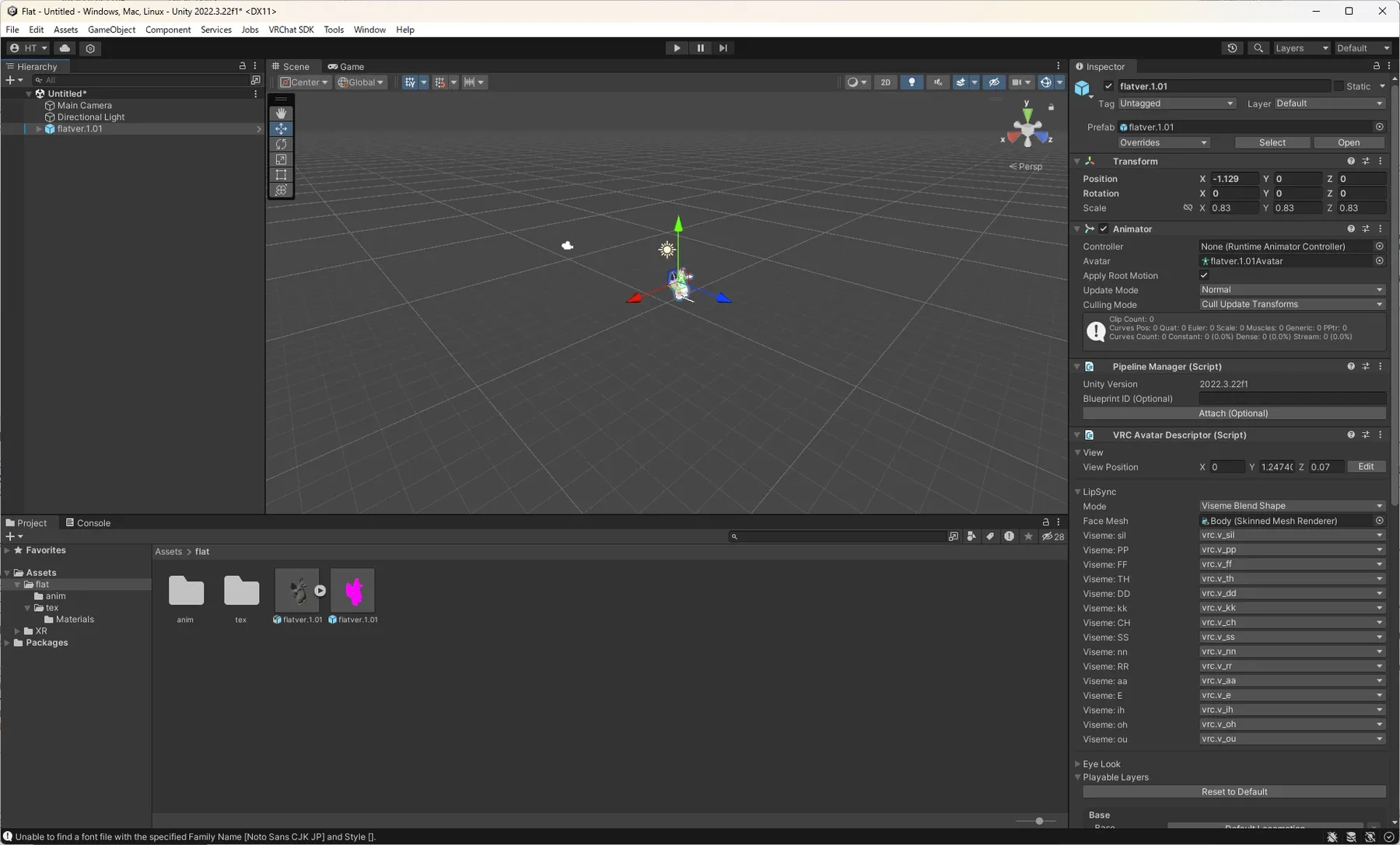Switch to the Console tab
The width and height of the screenshot is (1400, 845).
(x=88, y=523)
